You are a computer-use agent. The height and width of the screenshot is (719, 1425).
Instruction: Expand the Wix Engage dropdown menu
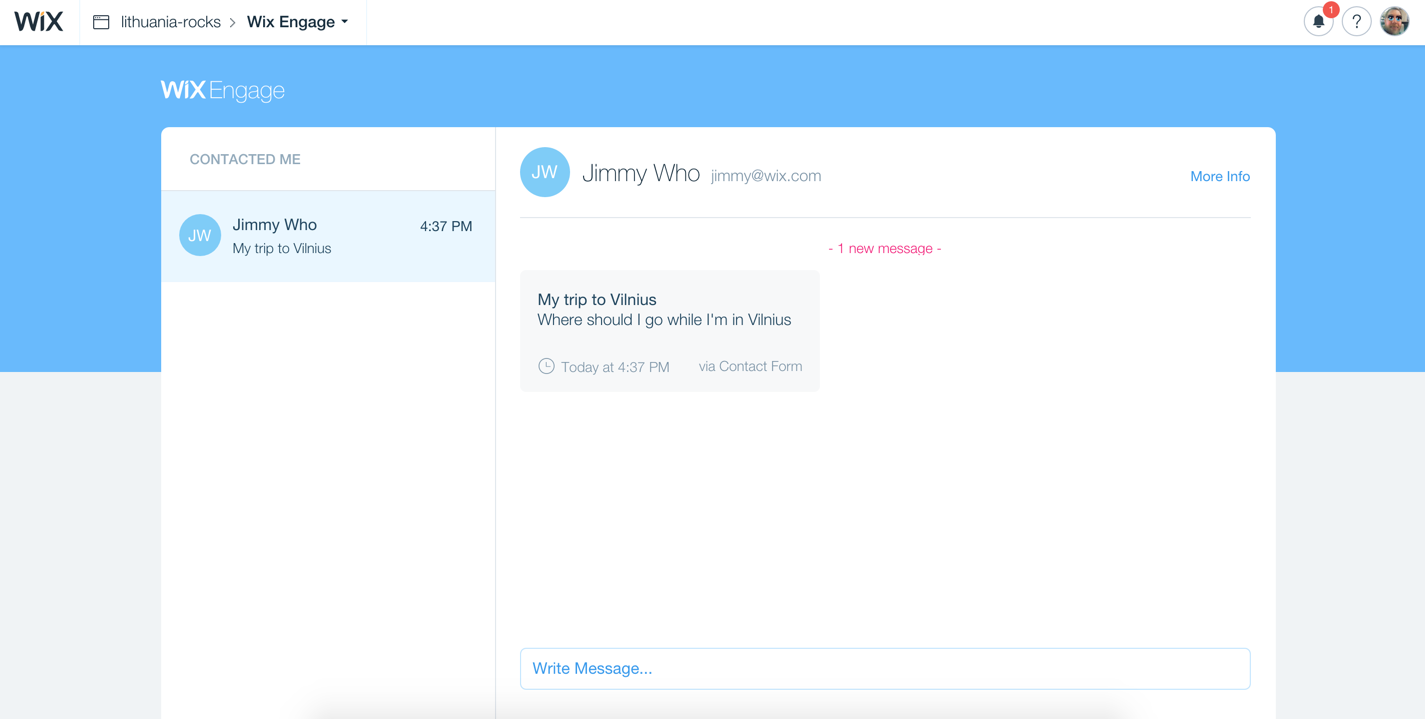click(x=298, y=22)
